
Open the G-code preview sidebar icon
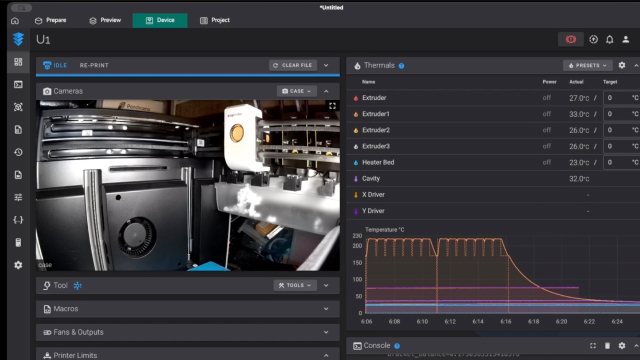coord(18,107)
